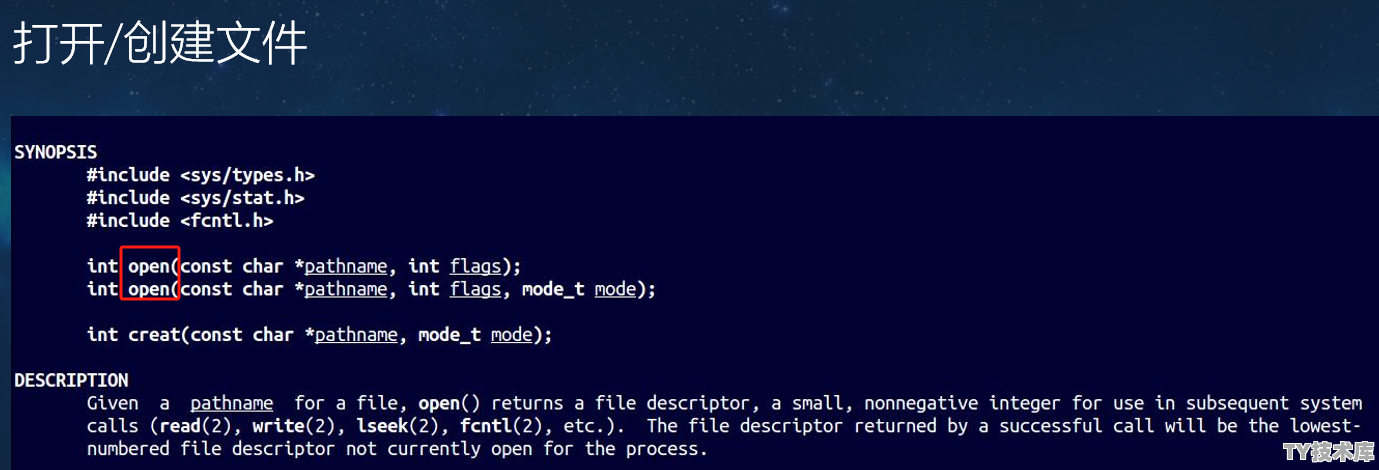Click red-boxed open in the three-argument declaration
The height and width of the screenshot is (470, 1379).
(x=149, y=289)
